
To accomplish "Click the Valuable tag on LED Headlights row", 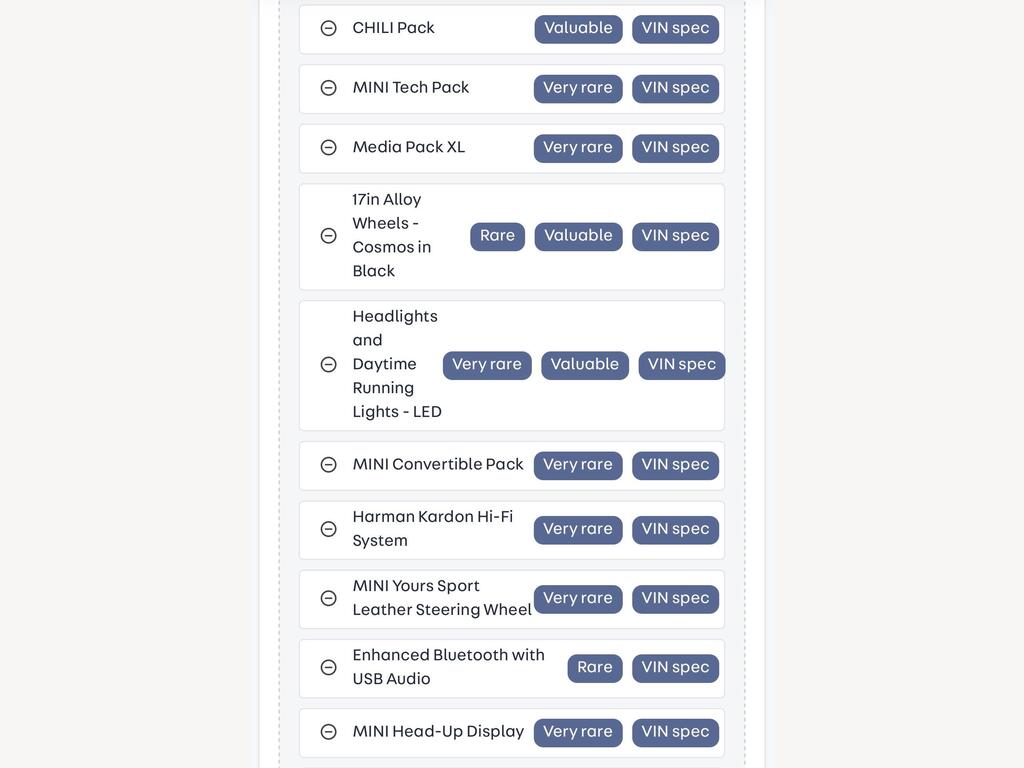I will pyautogui.click(x=585, y=365).
